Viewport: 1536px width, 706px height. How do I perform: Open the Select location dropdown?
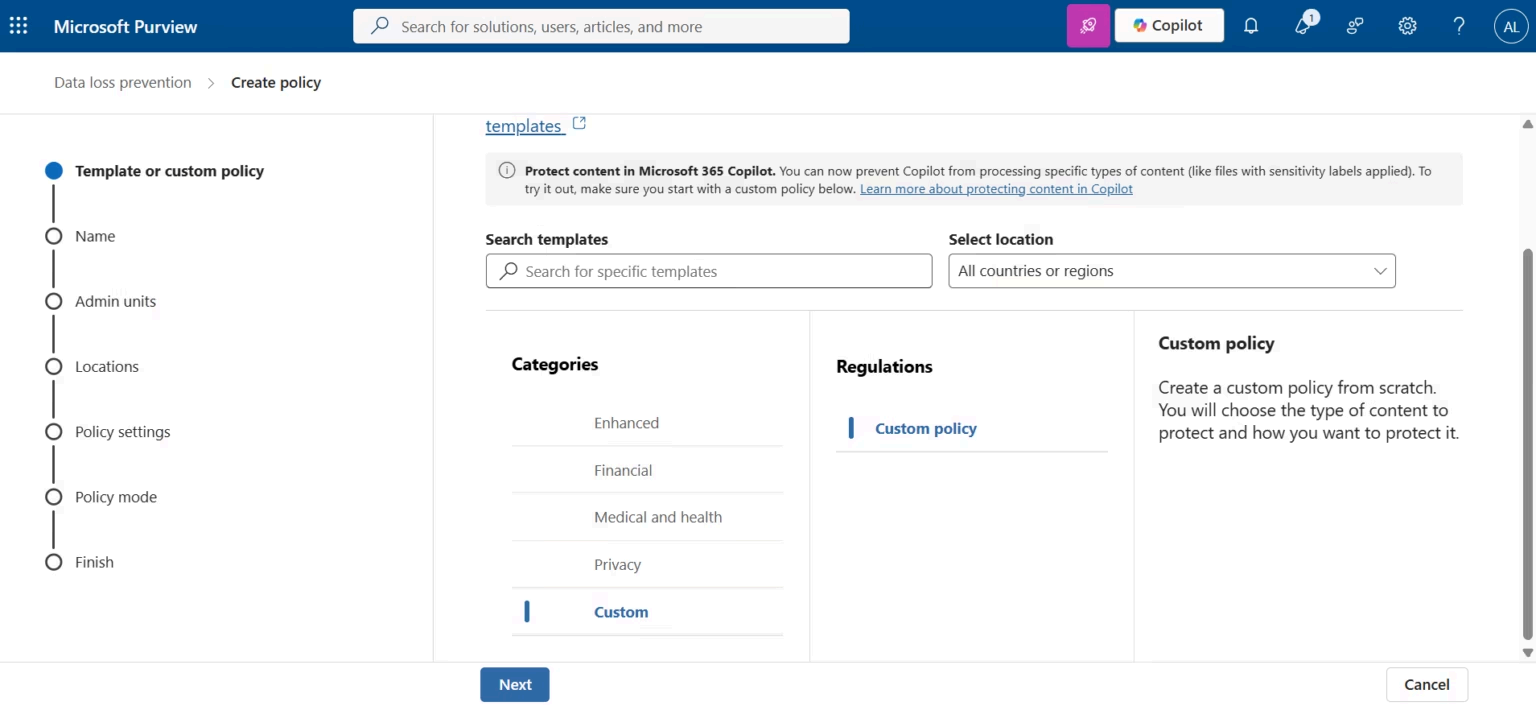(1172, 271)
